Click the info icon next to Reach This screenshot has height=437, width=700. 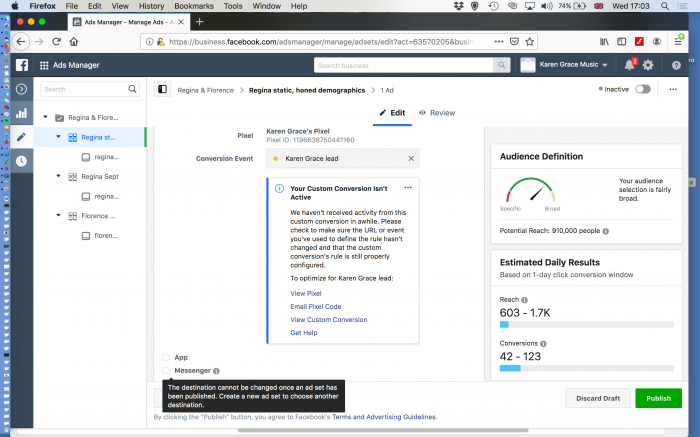(x=525, y=300)
